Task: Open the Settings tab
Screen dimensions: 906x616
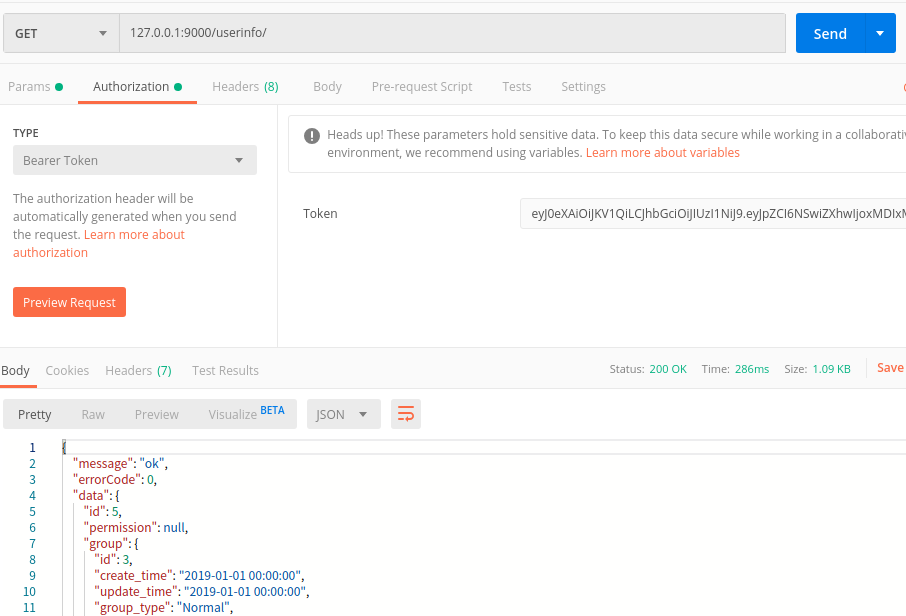Action: point(583,87)
